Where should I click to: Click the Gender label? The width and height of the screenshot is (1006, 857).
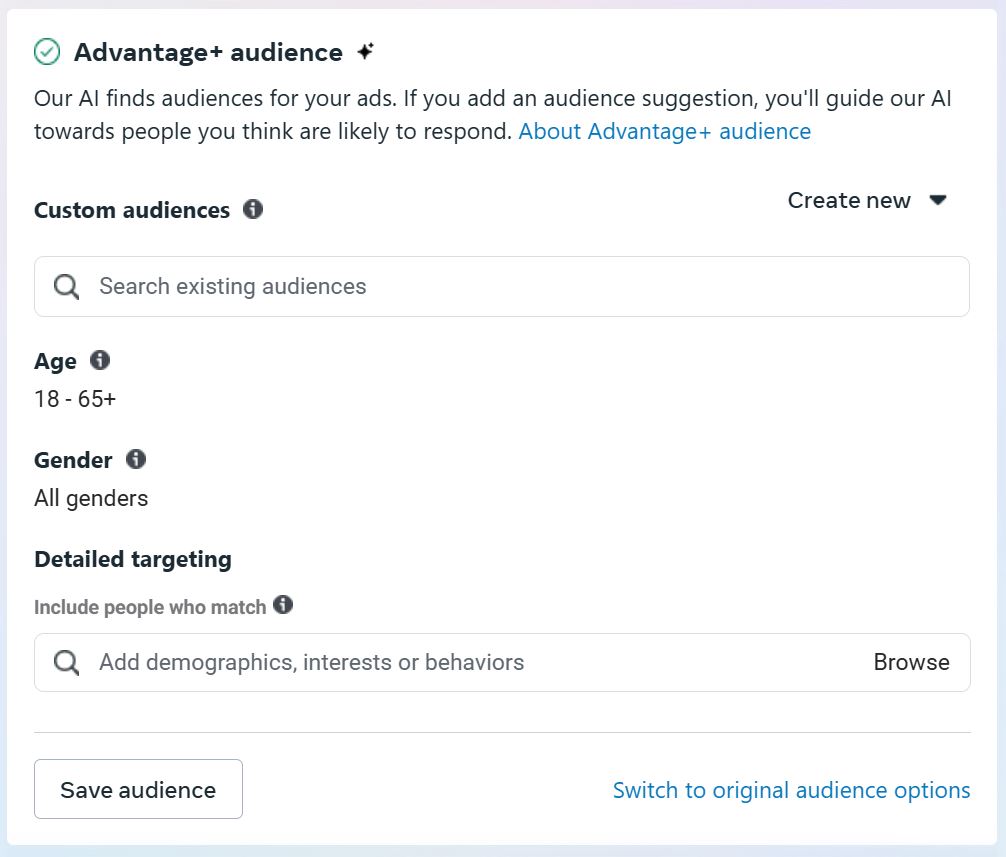pyautogui.click(x=73, y=461)
